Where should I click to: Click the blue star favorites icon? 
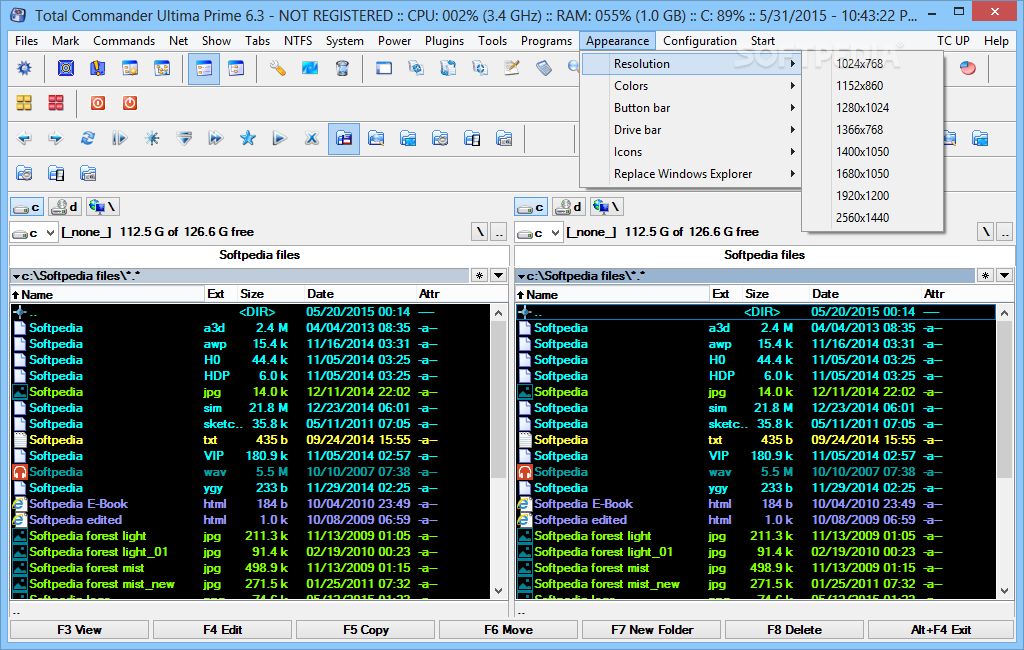pyautogui.click(x=248, y=138)
